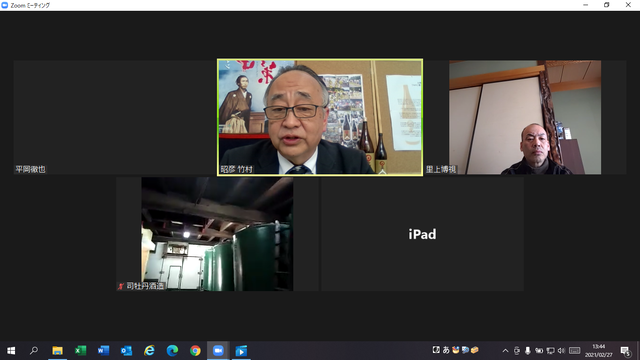Open the clock and date flyout

click(x=599, y=351)
